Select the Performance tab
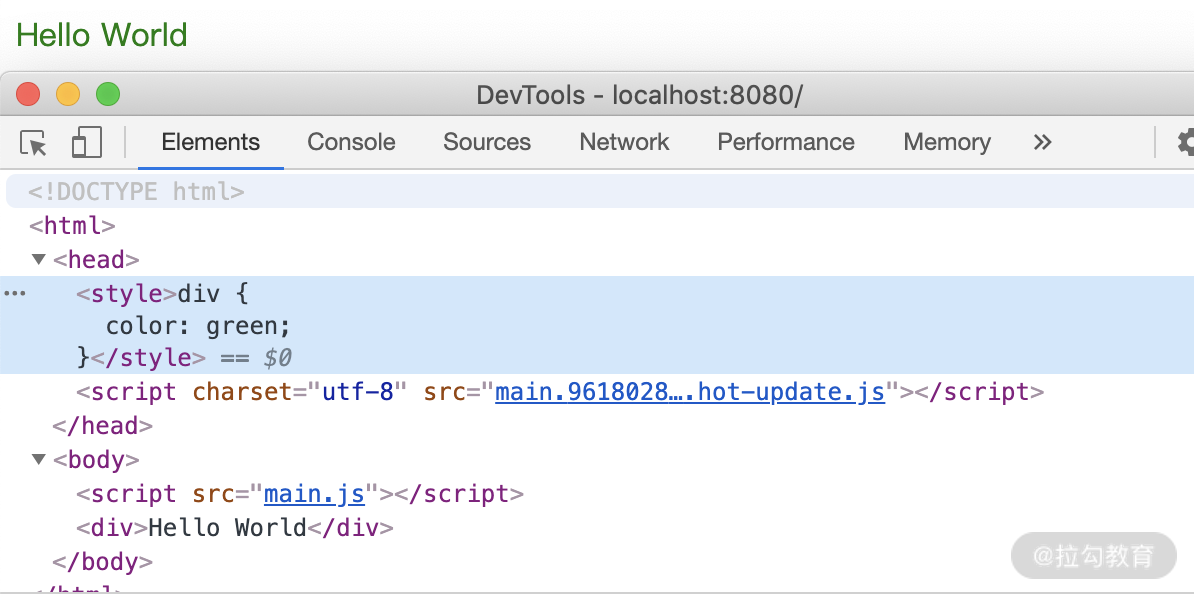 786,143
